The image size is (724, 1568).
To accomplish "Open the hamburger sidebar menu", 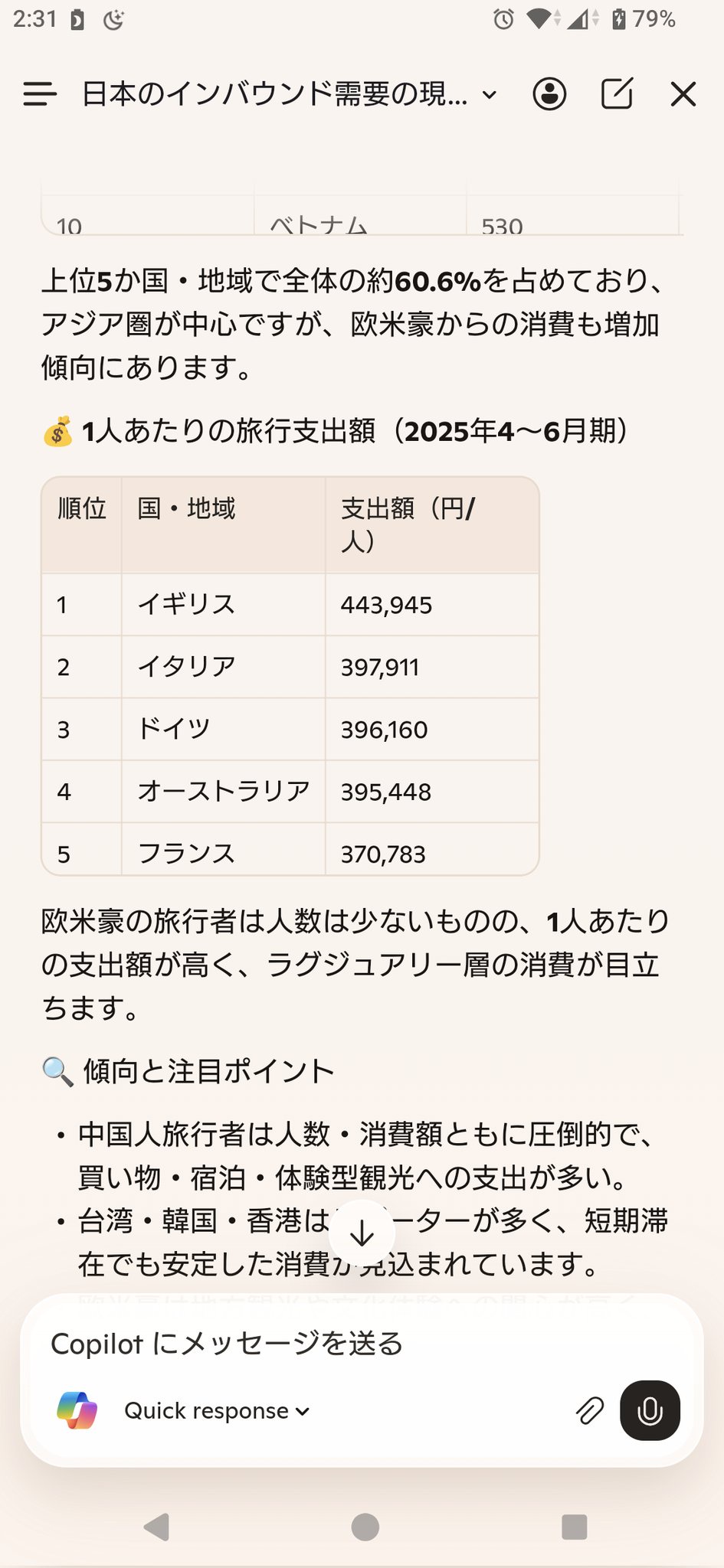I will click(40, 94).
